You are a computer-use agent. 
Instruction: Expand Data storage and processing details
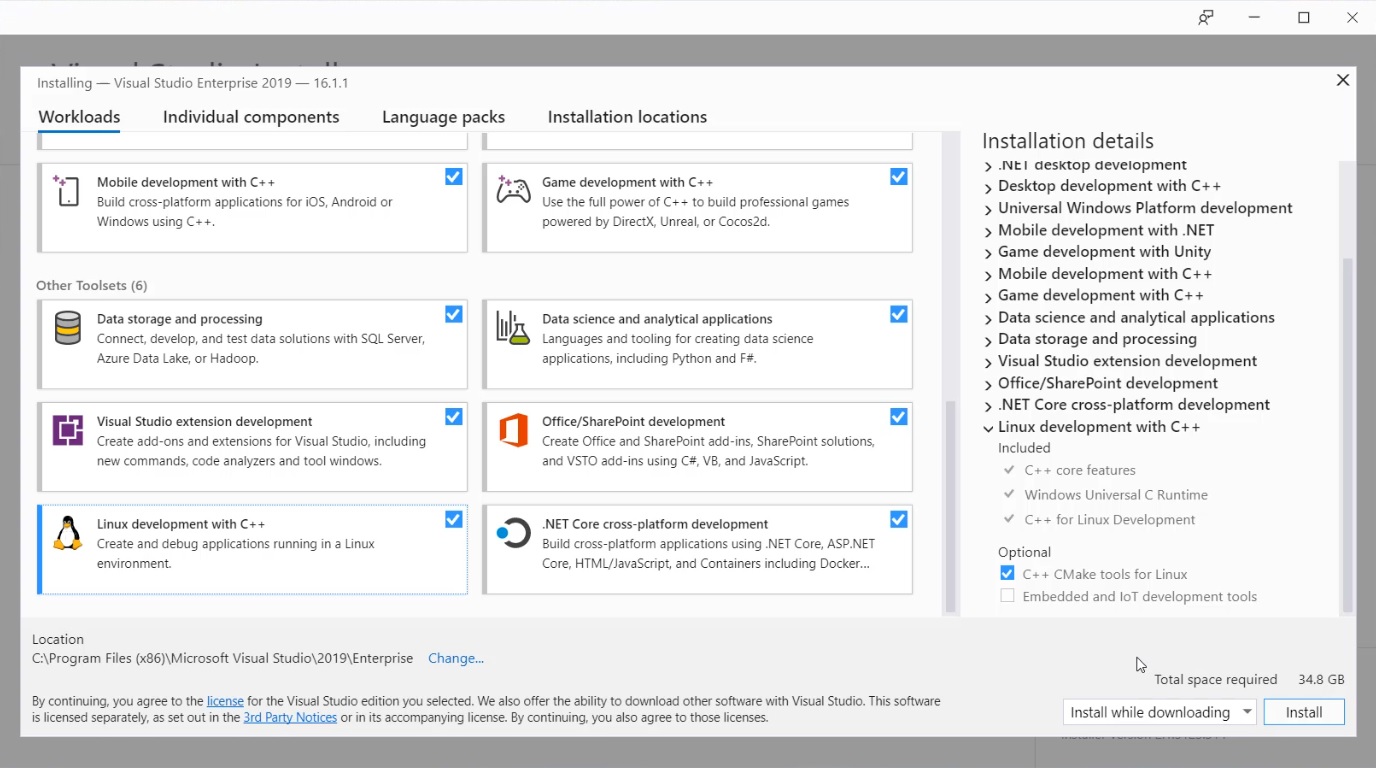[988, 341]
